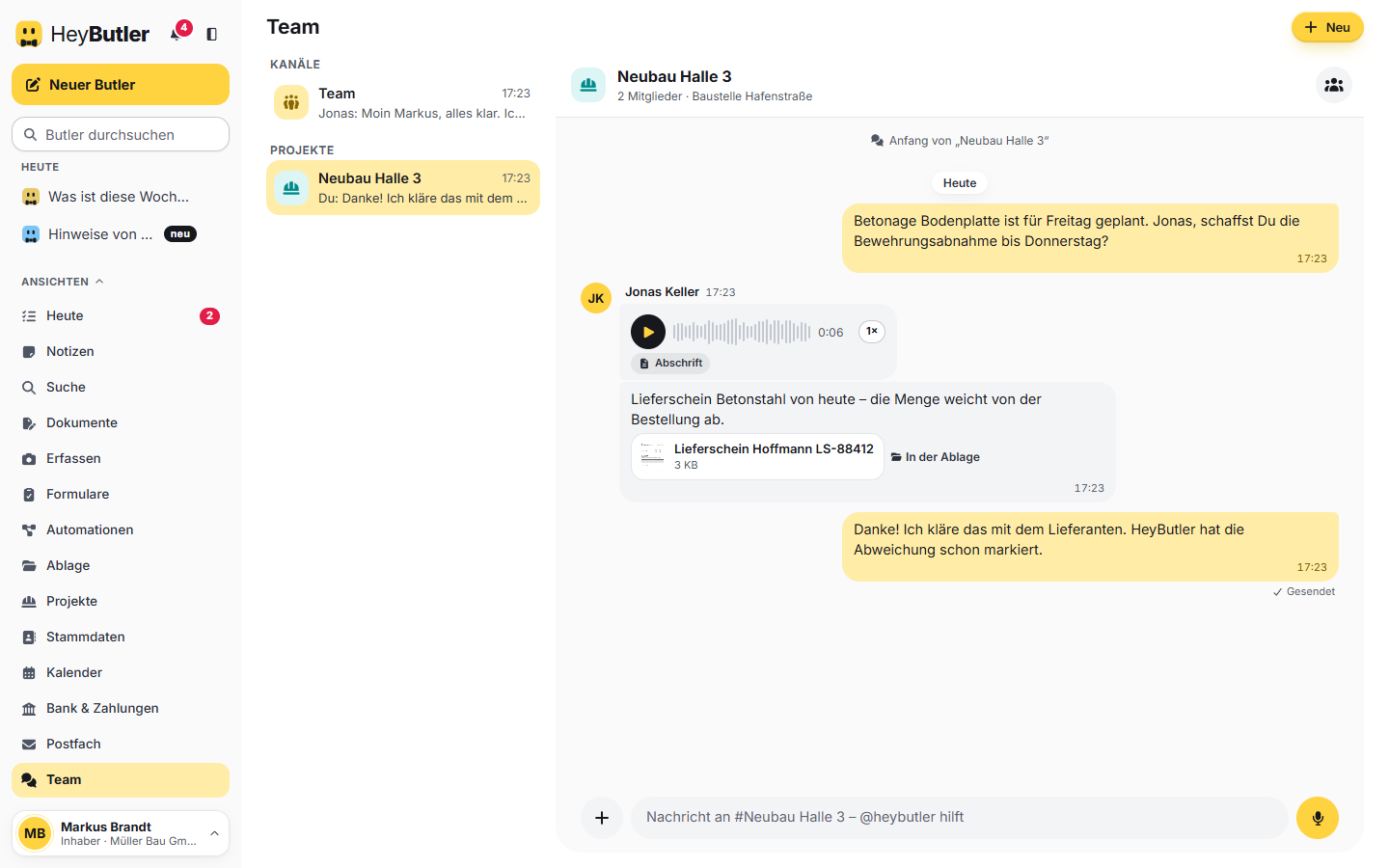
Task: Seek within the voice message waveform
Action: click(x=742, y=332)
